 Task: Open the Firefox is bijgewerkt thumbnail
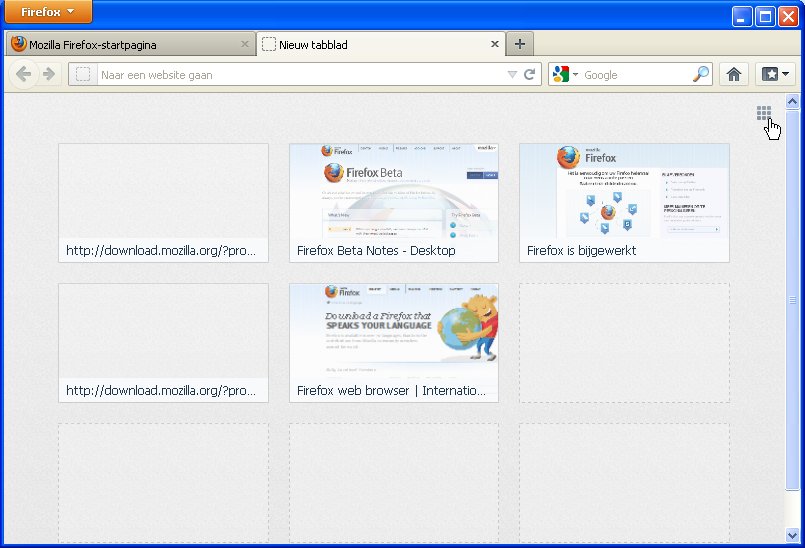(624, 202)
